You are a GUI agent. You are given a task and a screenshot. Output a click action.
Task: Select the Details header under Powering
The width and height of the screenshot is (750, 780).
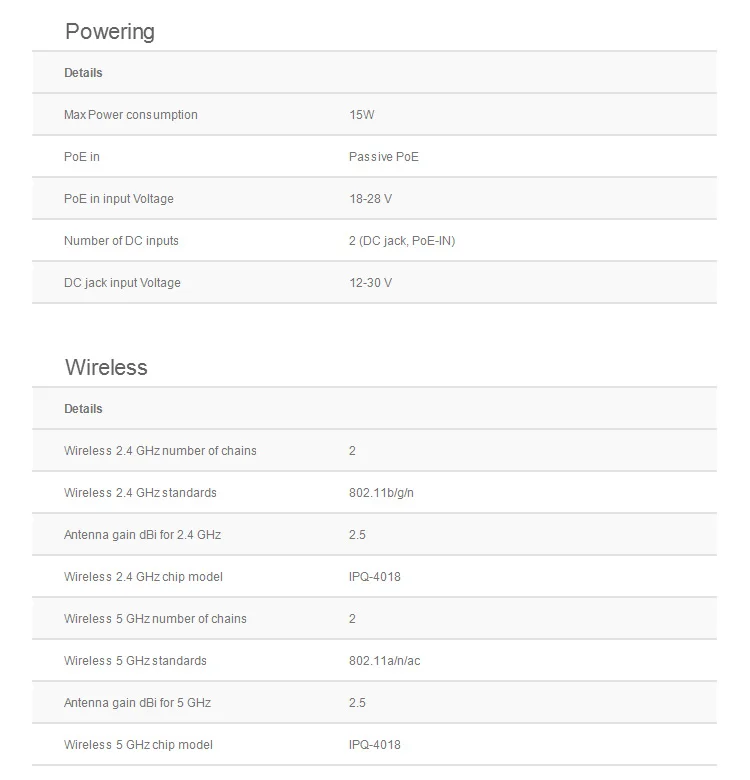[x=83, y=73]
